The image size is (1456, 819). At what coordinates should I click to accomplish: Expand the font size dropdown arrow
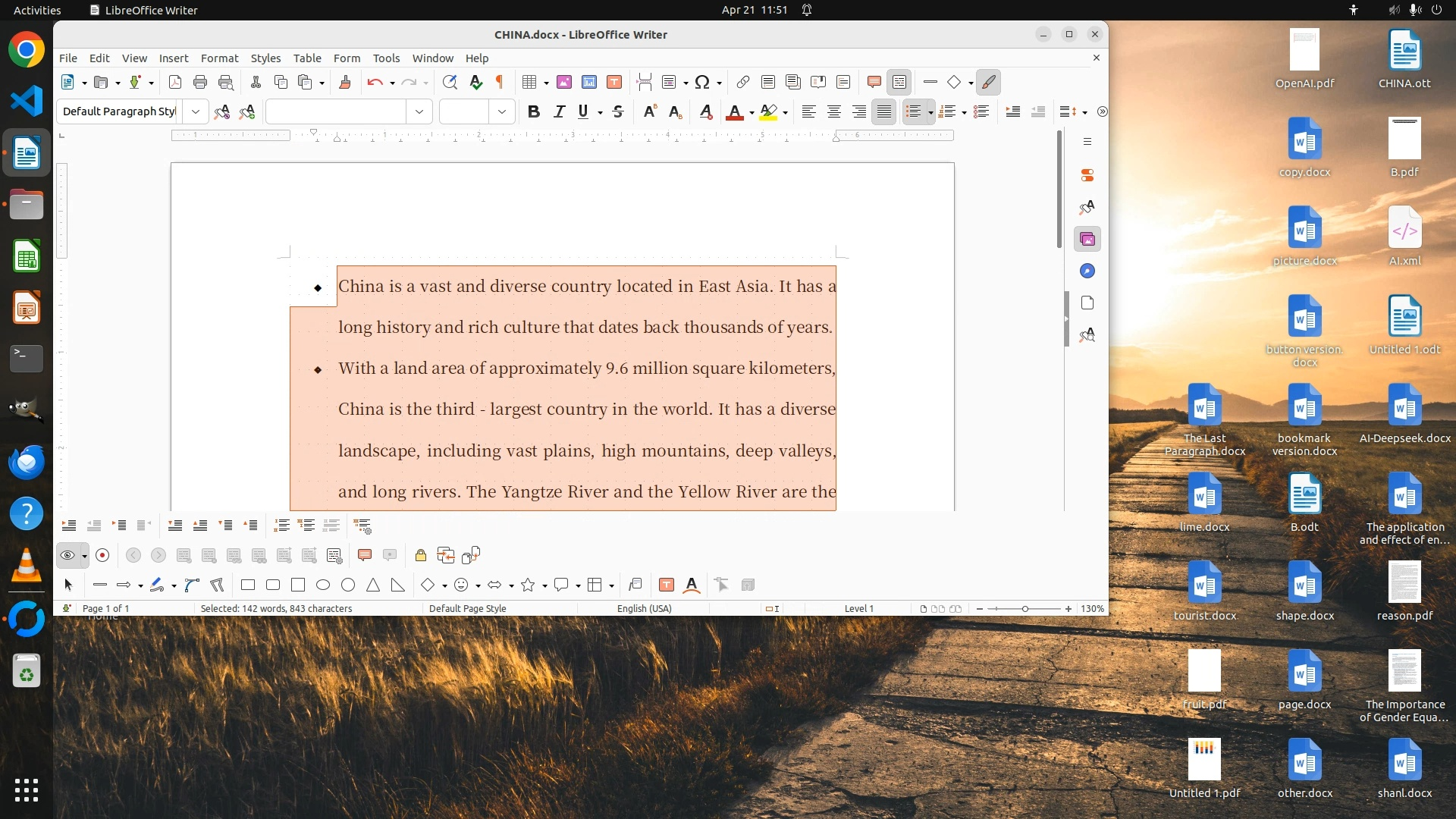[502, 111]
